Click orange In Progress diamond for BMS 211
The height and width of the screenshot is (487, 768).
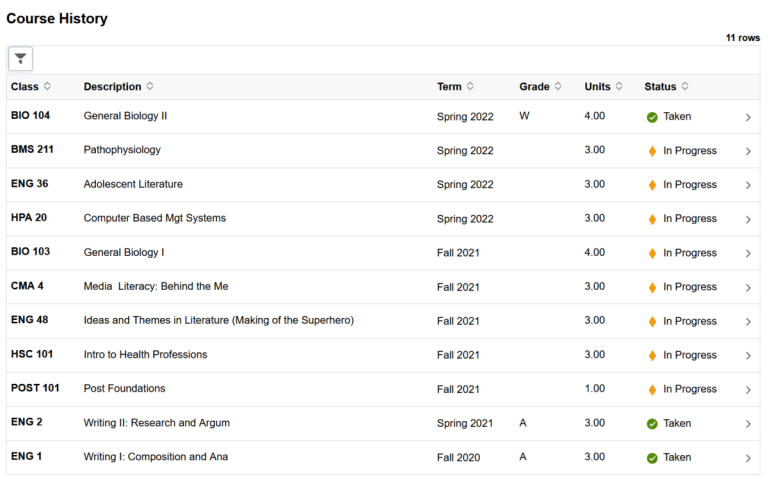652,151
